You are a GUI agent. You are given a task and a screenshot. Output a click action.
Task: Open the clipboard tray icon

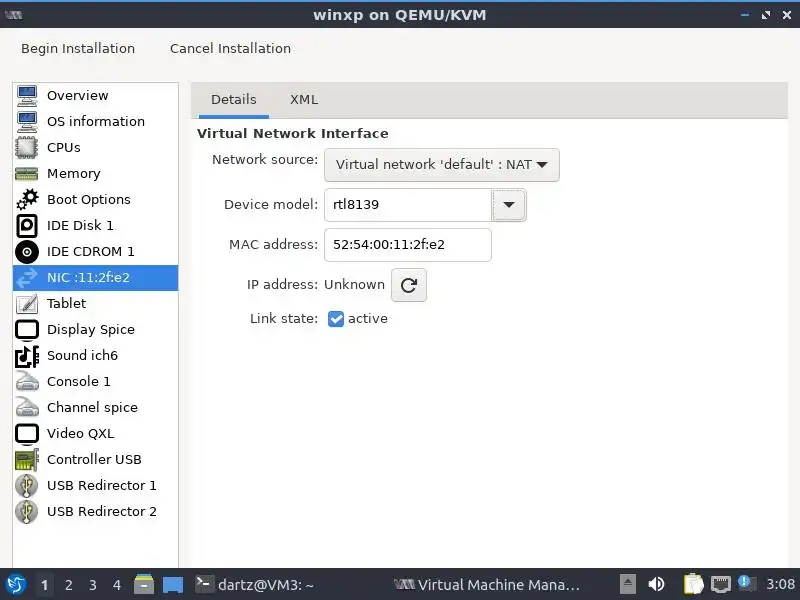693,584
